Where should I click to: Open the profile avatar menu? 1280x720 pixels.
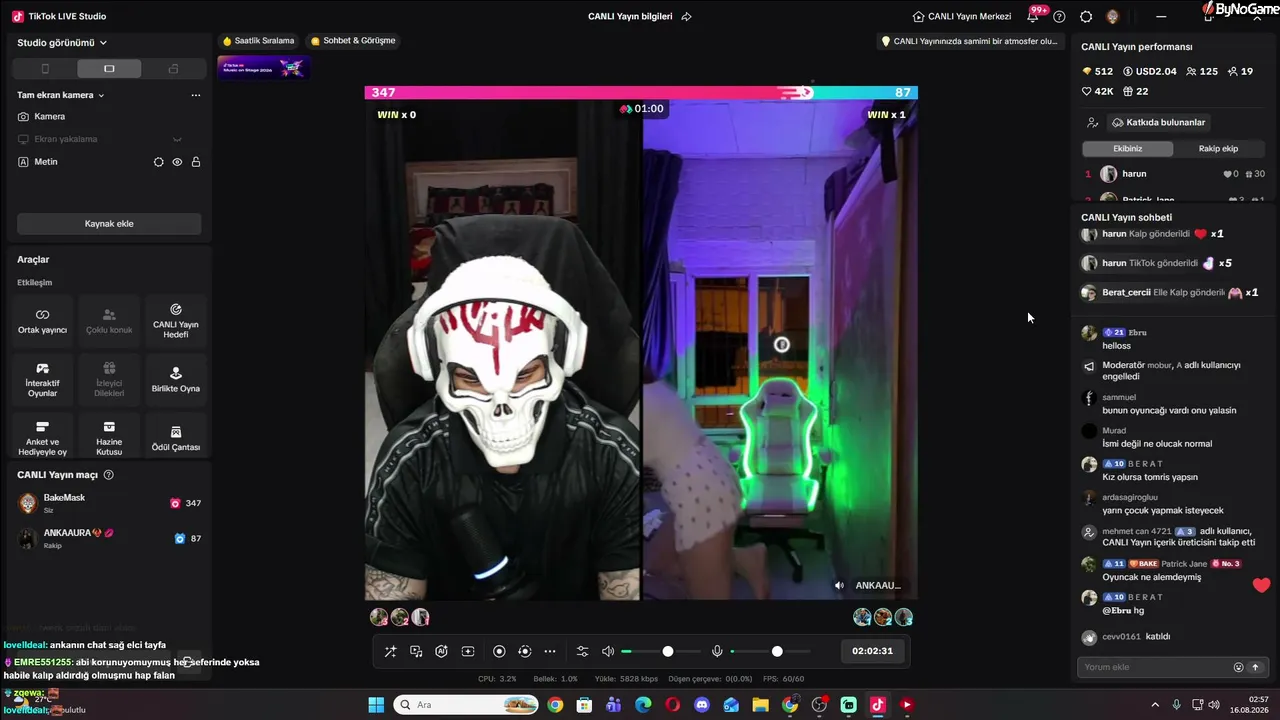pyautogui.click(x=1113, y=16)
